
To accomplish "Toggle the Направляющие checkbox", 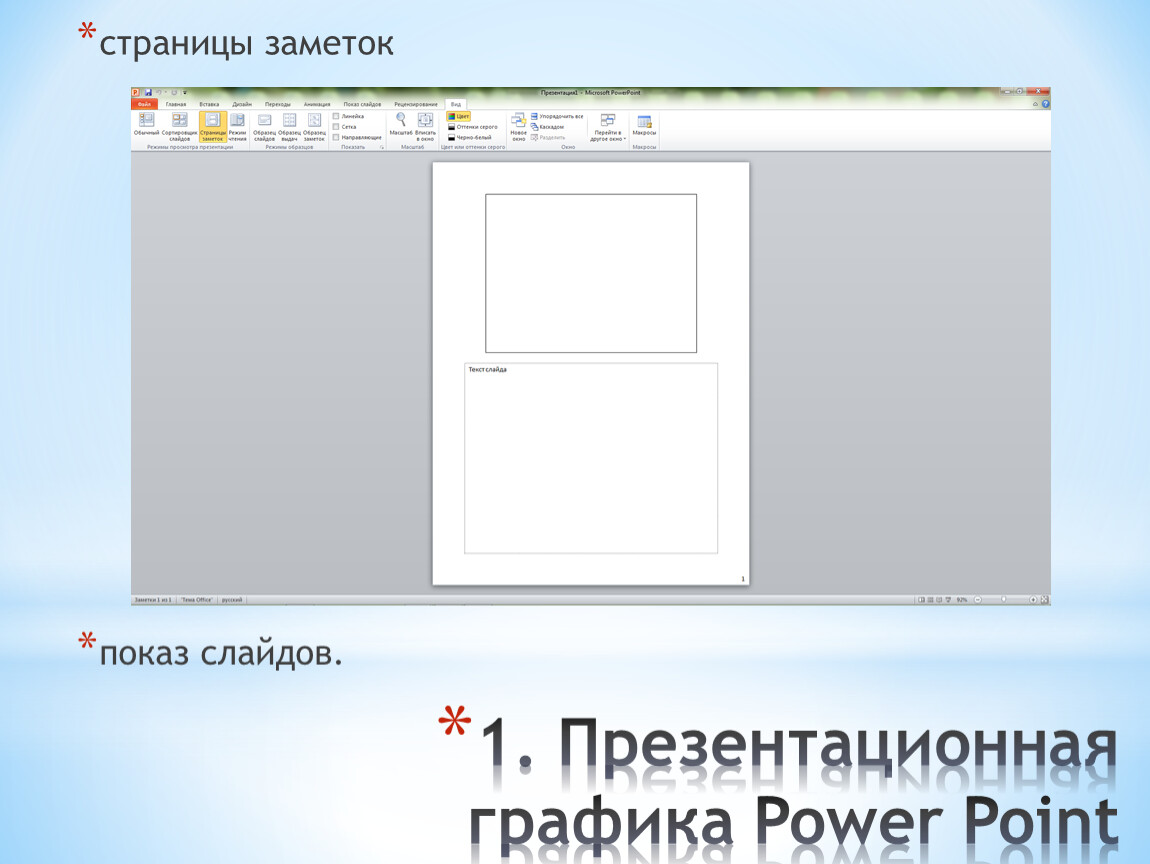I will tap(337, 137).
